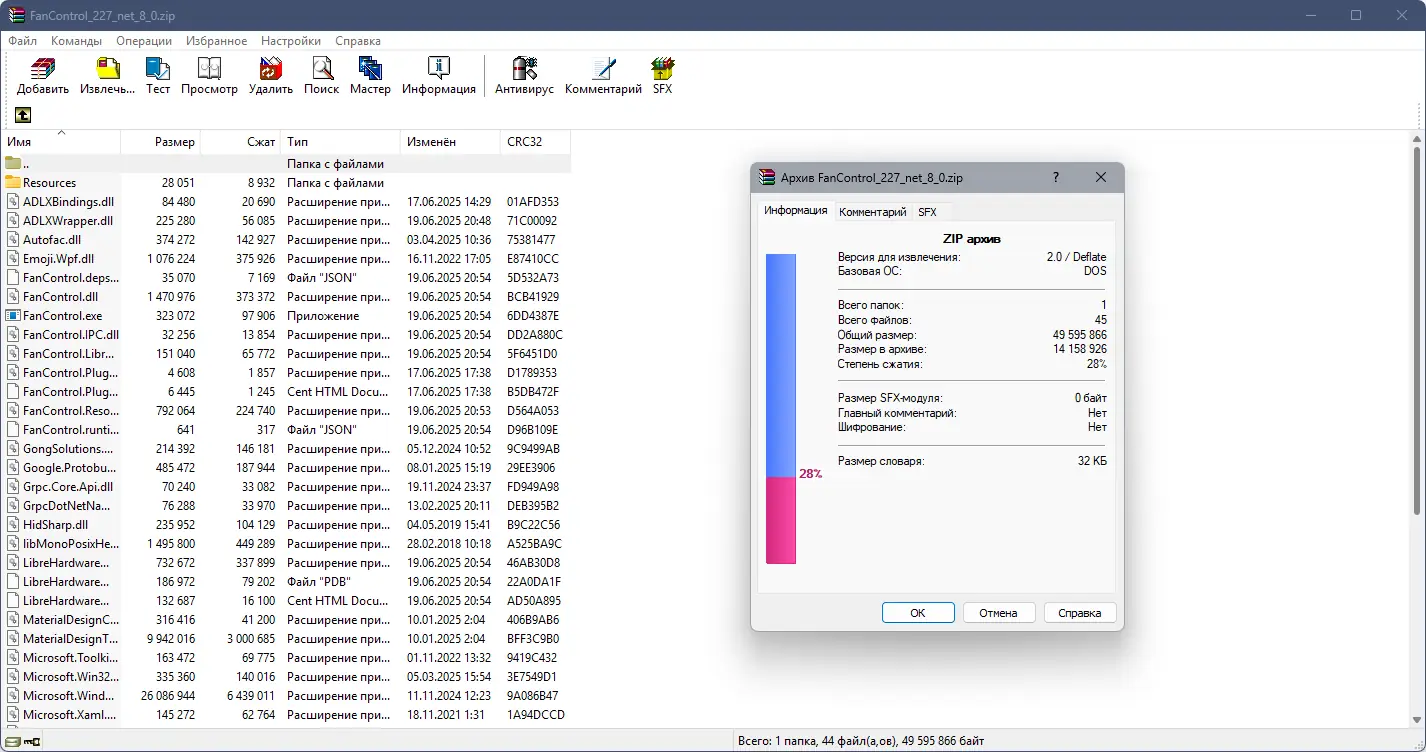
Task: Sort by the Изменён column header
Action: [x=451, y=142]
